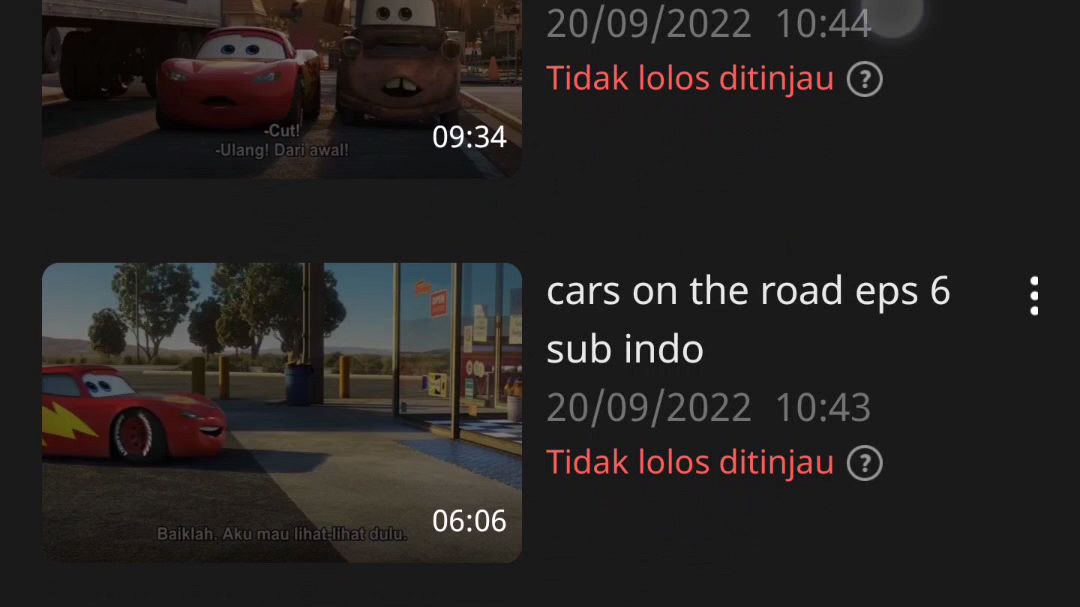Click the blue trash barrel in eps 6 thumbnail
The height and width of the screenshot is (607, 1080).
297,383
